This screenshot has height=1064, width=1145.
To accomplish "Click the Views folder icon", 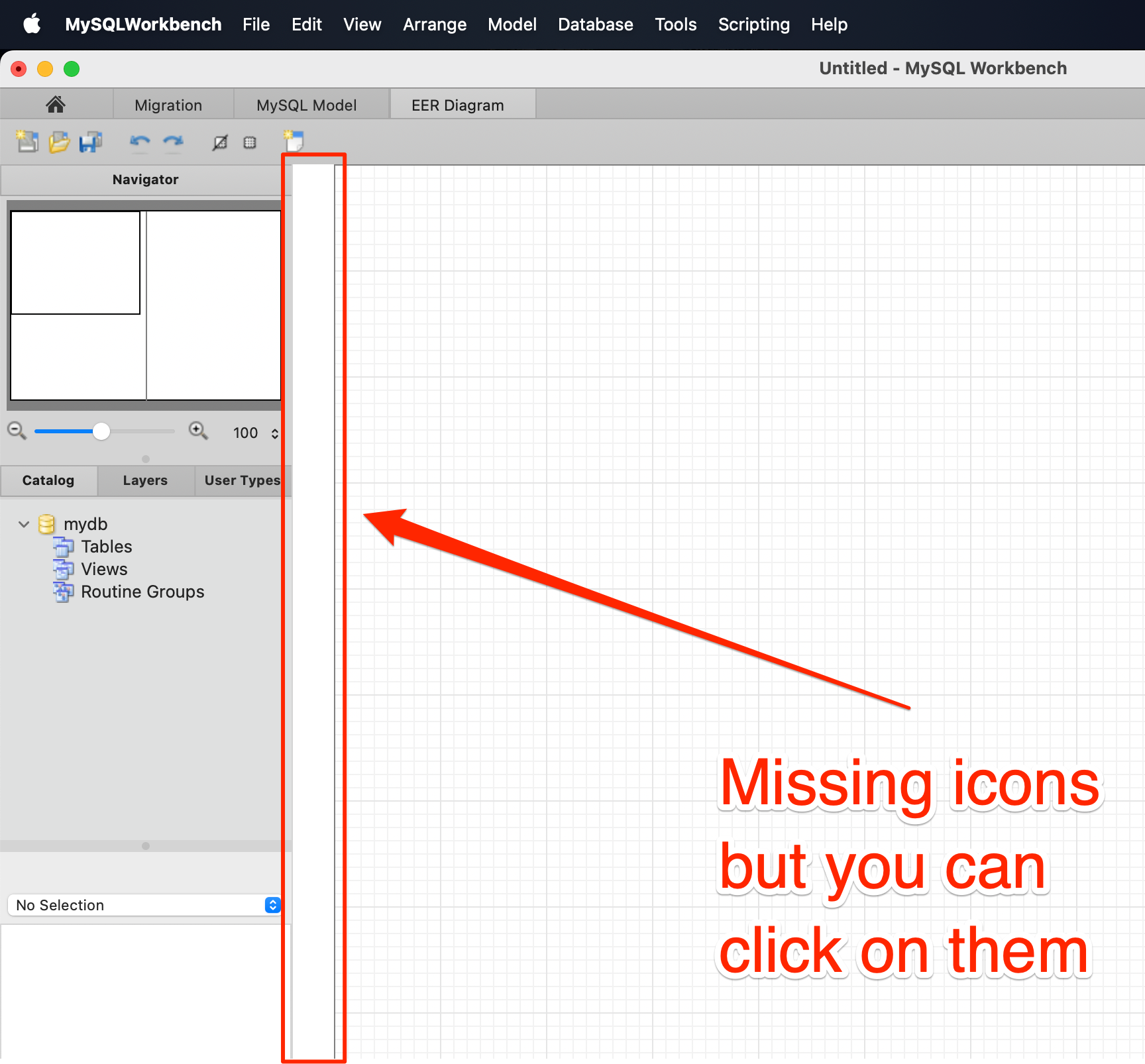I will click(64, 569).
